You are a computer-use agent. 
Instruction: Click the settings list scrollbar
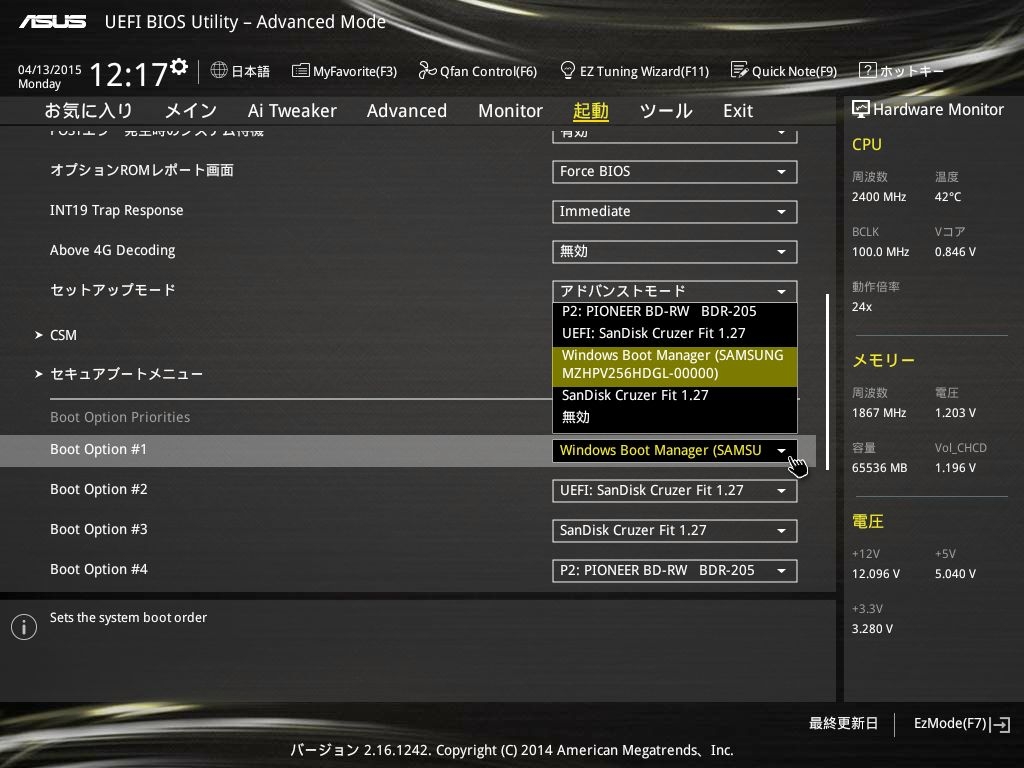tap(827, 381)
